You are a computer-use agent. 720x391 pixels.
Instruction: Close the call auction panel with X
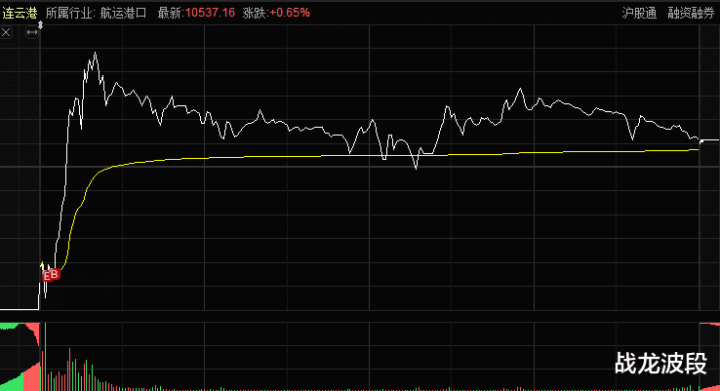tap(6, 33)
